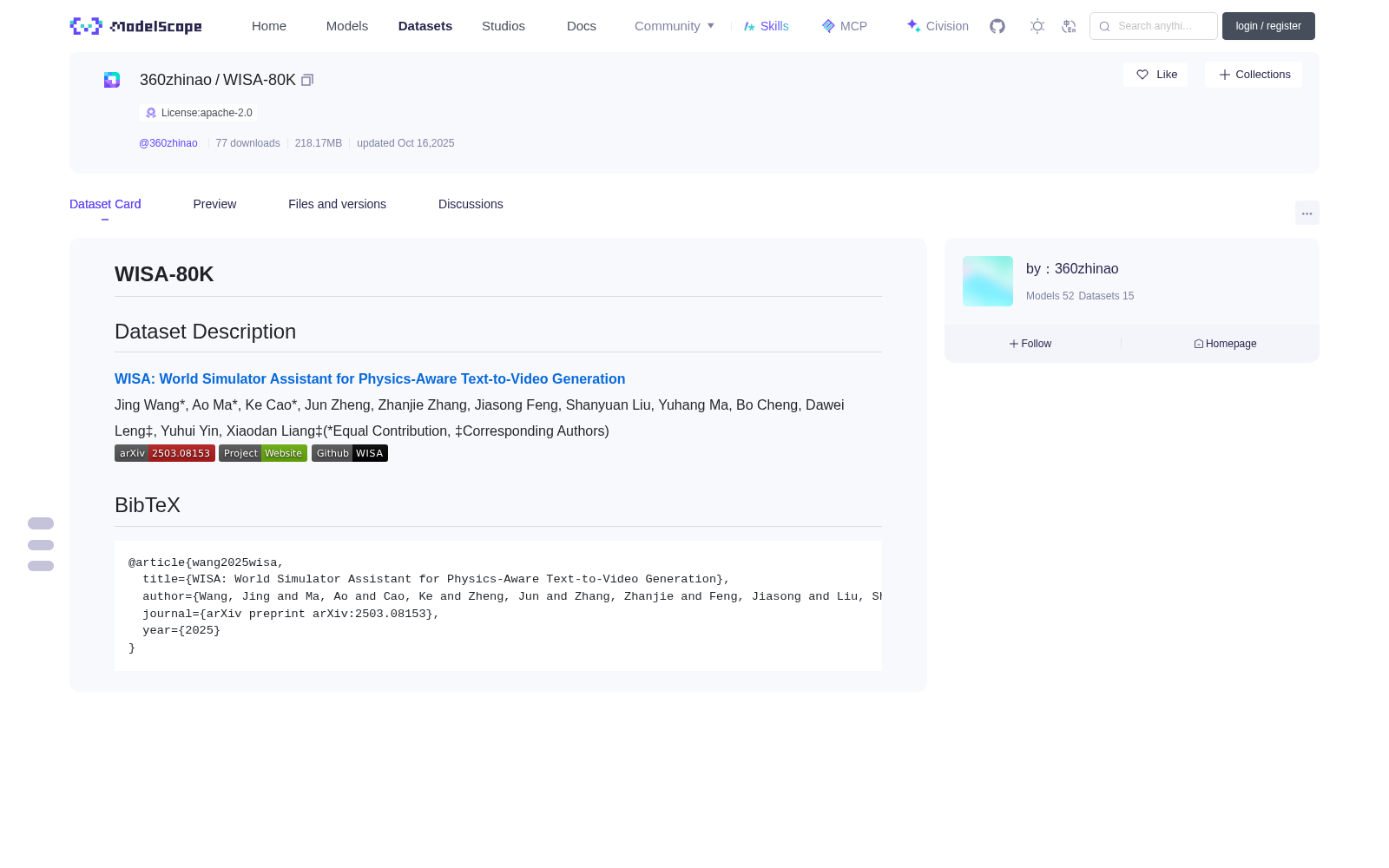Open the Discussions tab
Image resolution: width=1389 pixels, height=868 pixels.
coord(471,204)
